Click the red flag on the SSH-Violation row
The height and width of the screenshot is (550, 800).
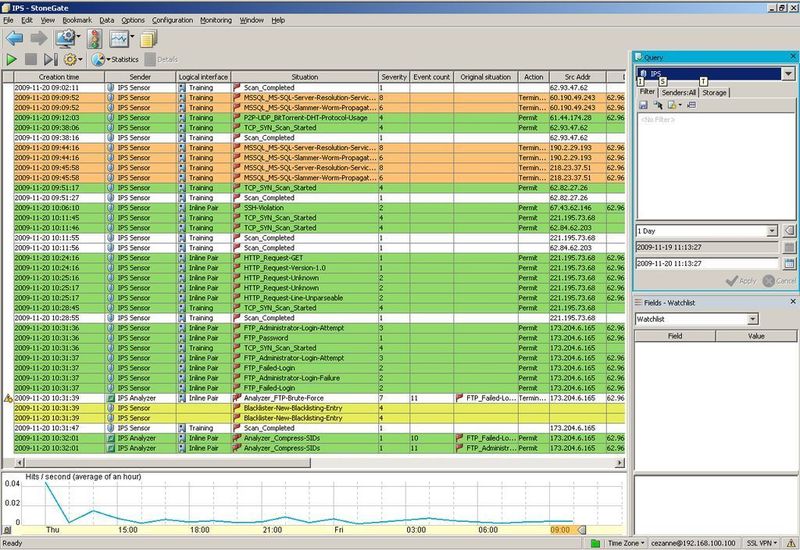pyautogui.click(x=237, y=208)
